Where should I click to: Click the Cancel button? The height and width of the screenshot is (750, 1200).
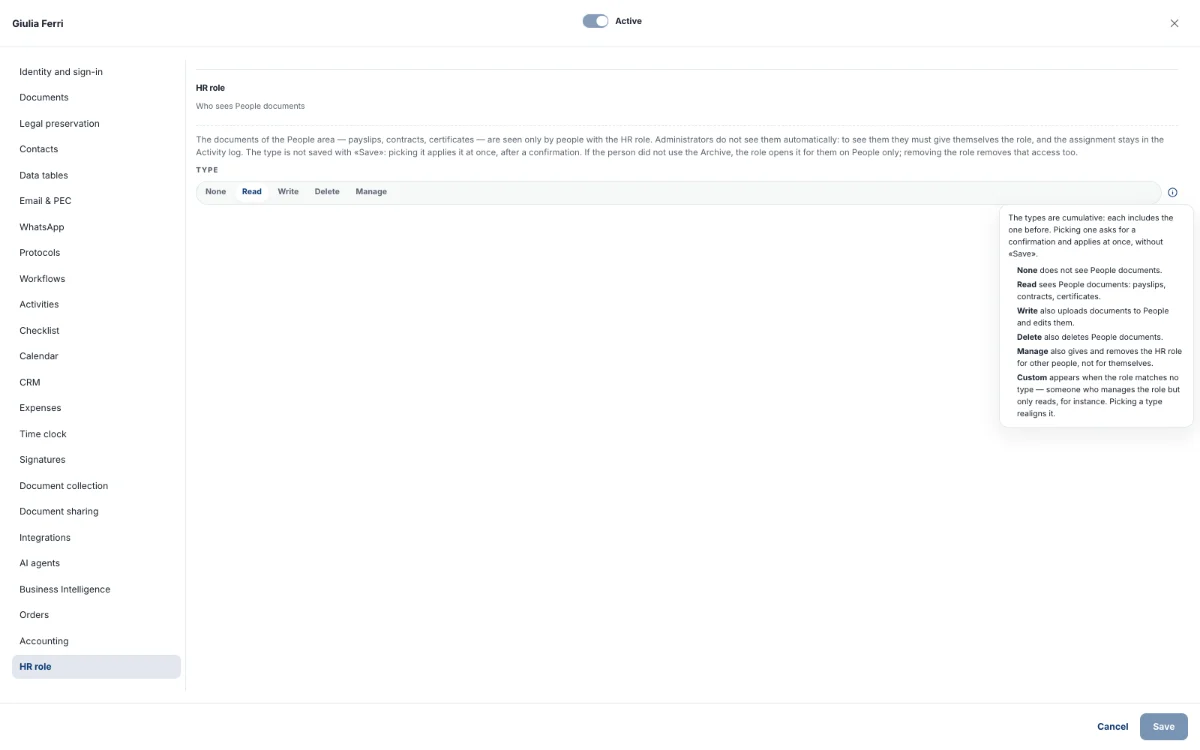click(1113, 727)
